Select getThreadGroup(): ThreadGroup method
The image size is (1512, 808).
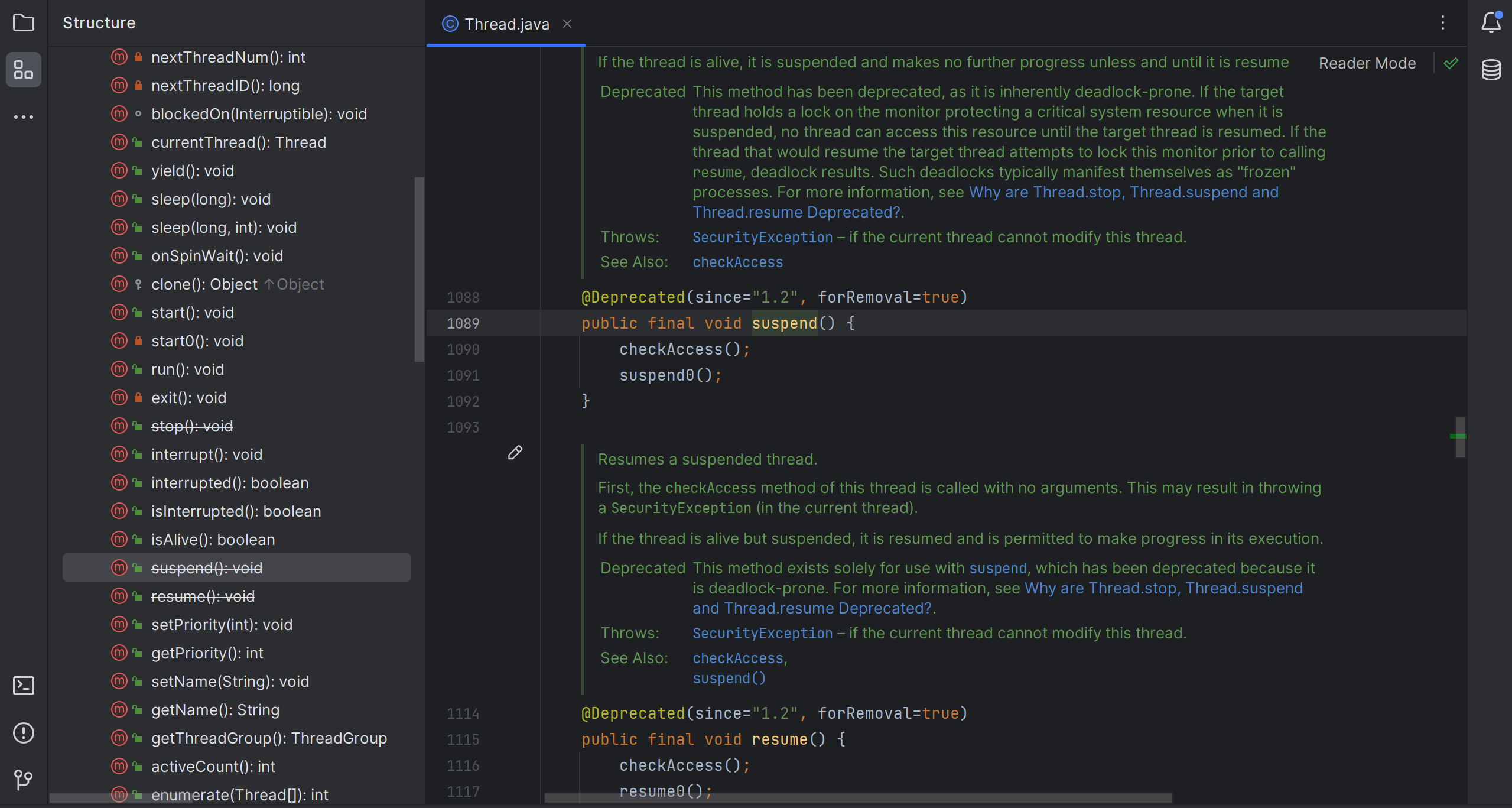[269, 738]
